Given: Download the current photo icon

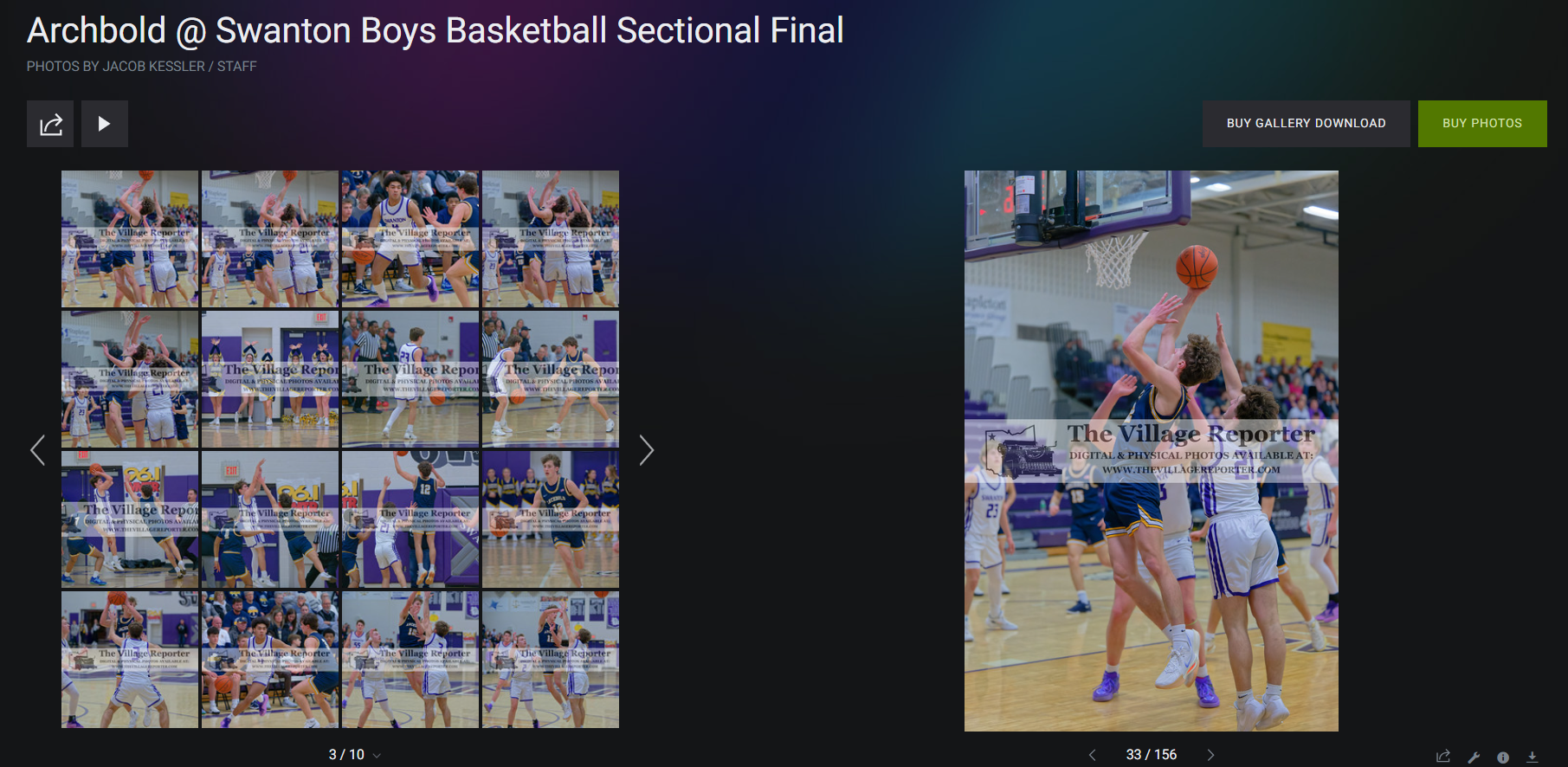Looking at the screenshot, I should click(1533, 757).
